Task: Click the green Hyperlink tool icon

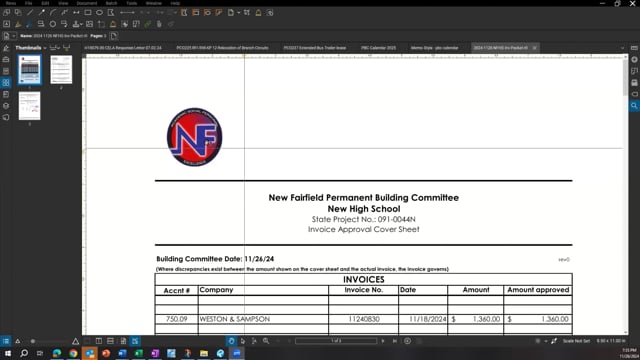Action: [148, 24]
